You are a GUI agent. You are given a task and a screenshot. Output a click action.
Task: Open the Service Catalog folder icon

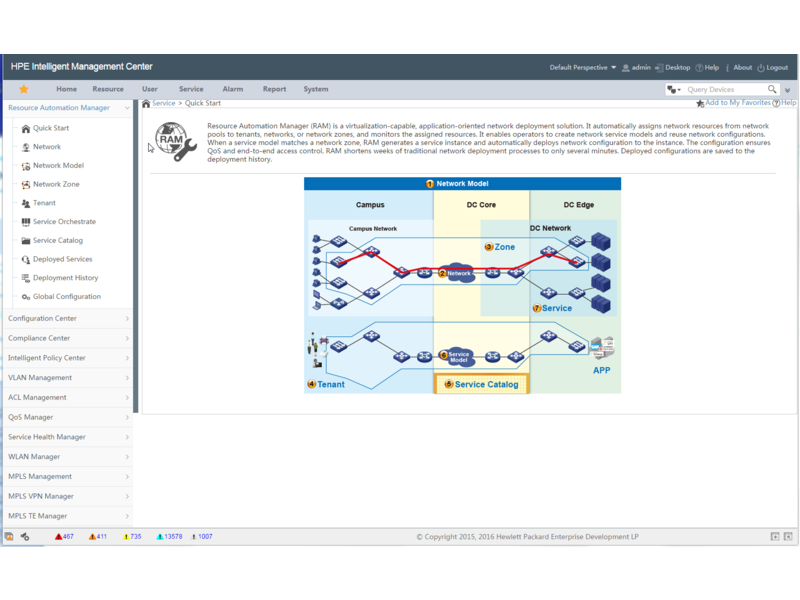[x=26, y=240]
